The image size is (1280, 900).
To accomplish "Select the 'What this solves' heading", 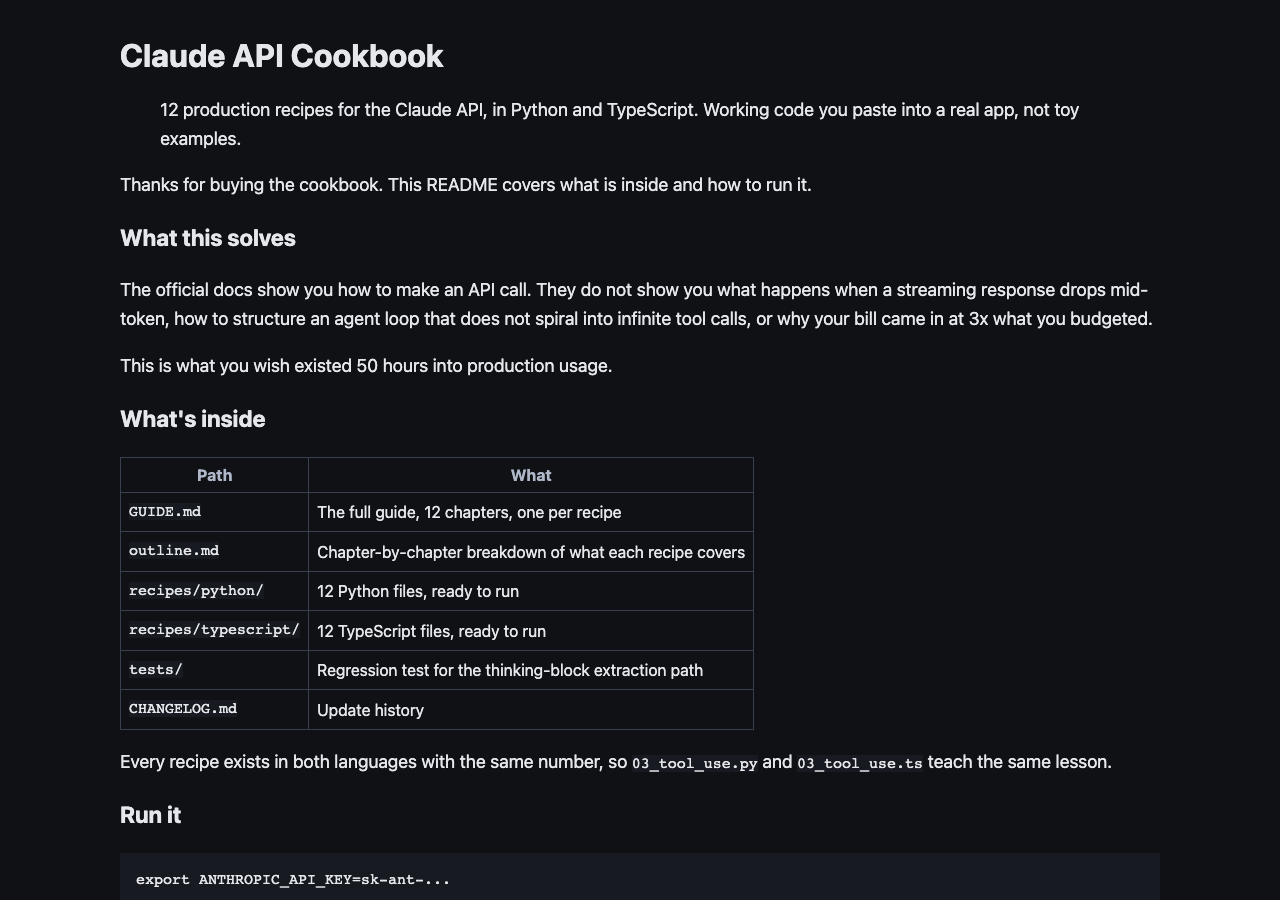I will [x=208, y=238].
